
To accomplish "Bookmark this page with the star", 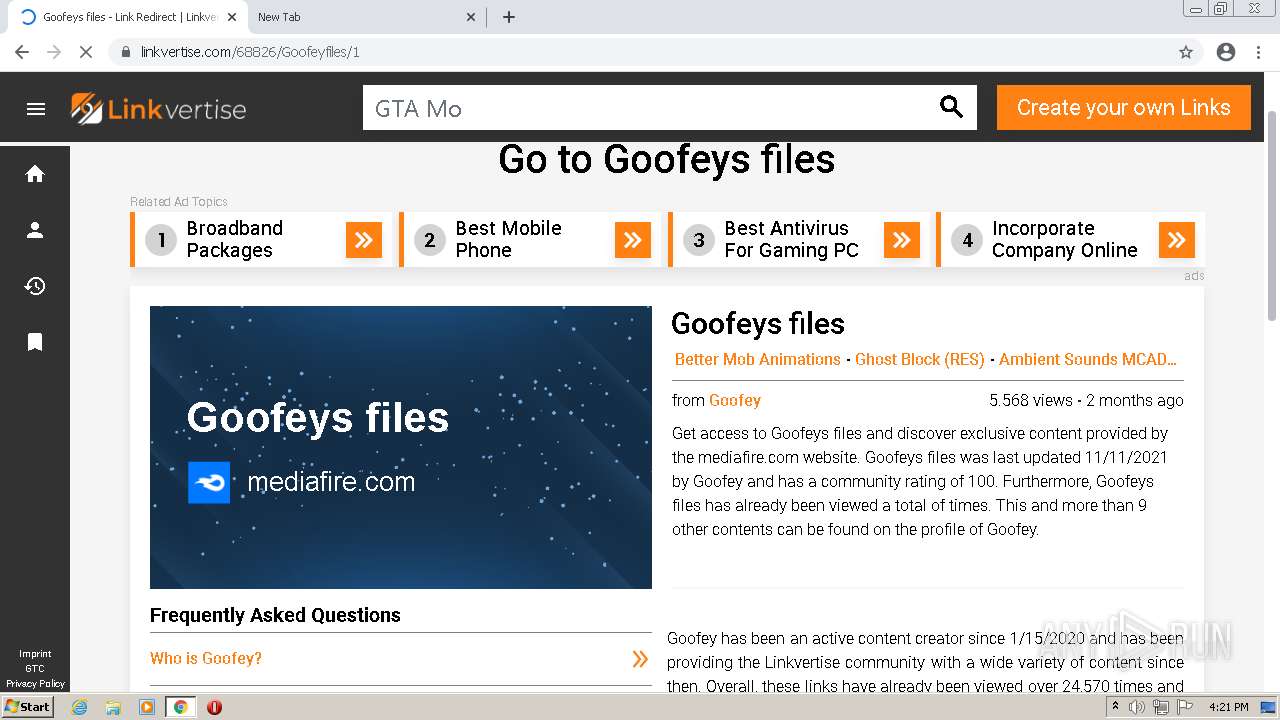I will pos(1186,52).
